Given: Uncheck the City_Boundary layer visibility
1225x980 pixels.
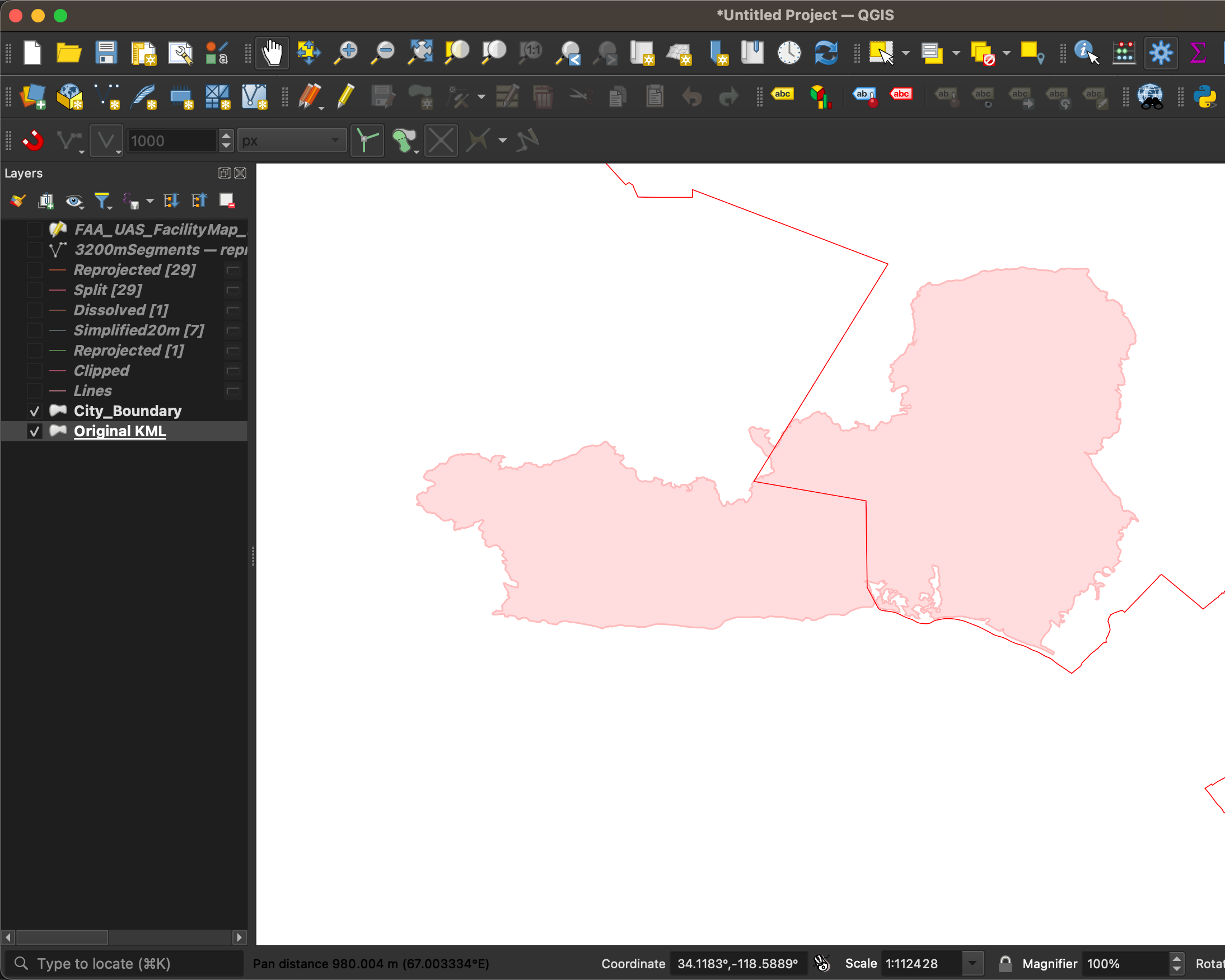Looking at the screenshot, I should pos(35,411).
